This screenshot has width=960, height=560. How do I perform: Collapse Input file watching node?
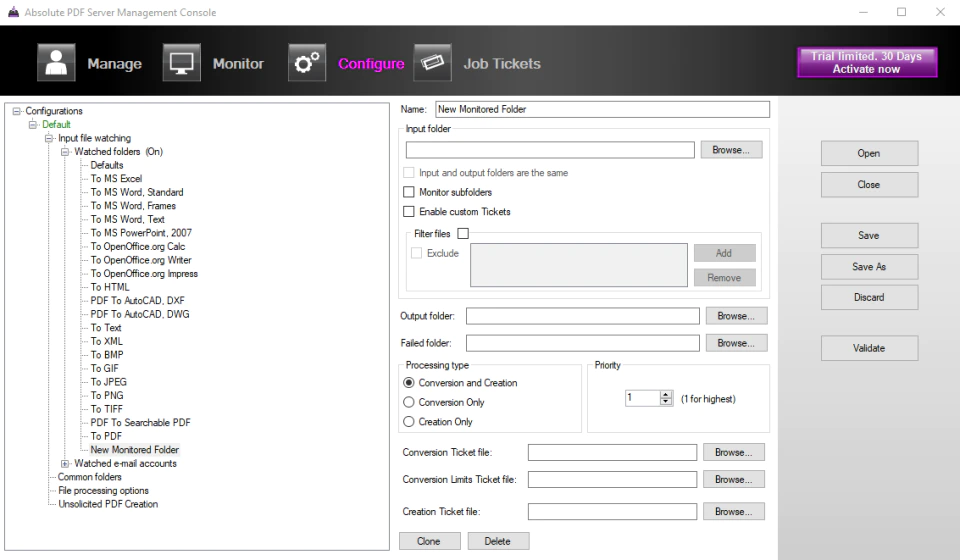pyautogui.click(x=49, y=138)
